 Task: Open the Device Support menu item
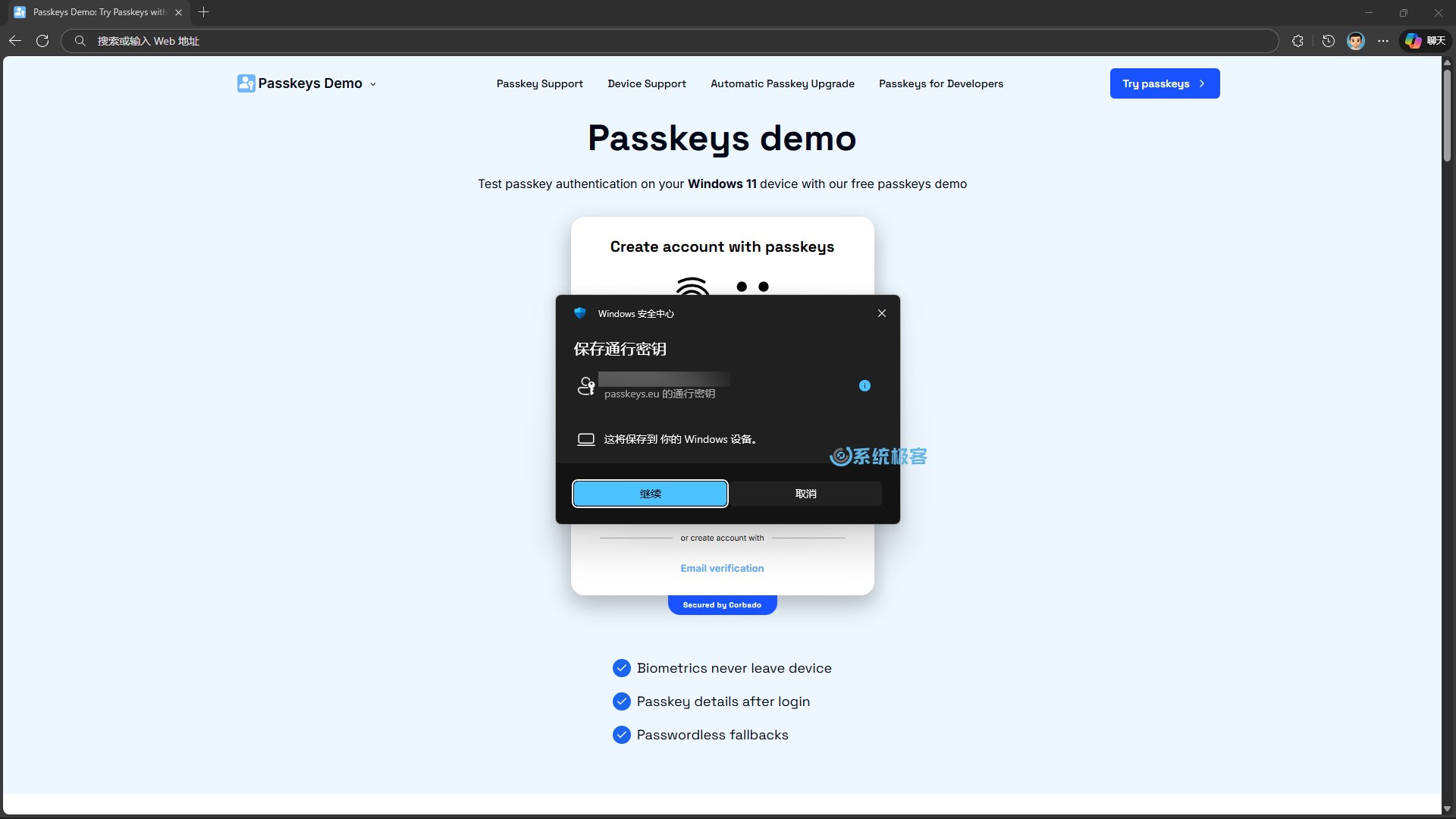coord(646,84)
